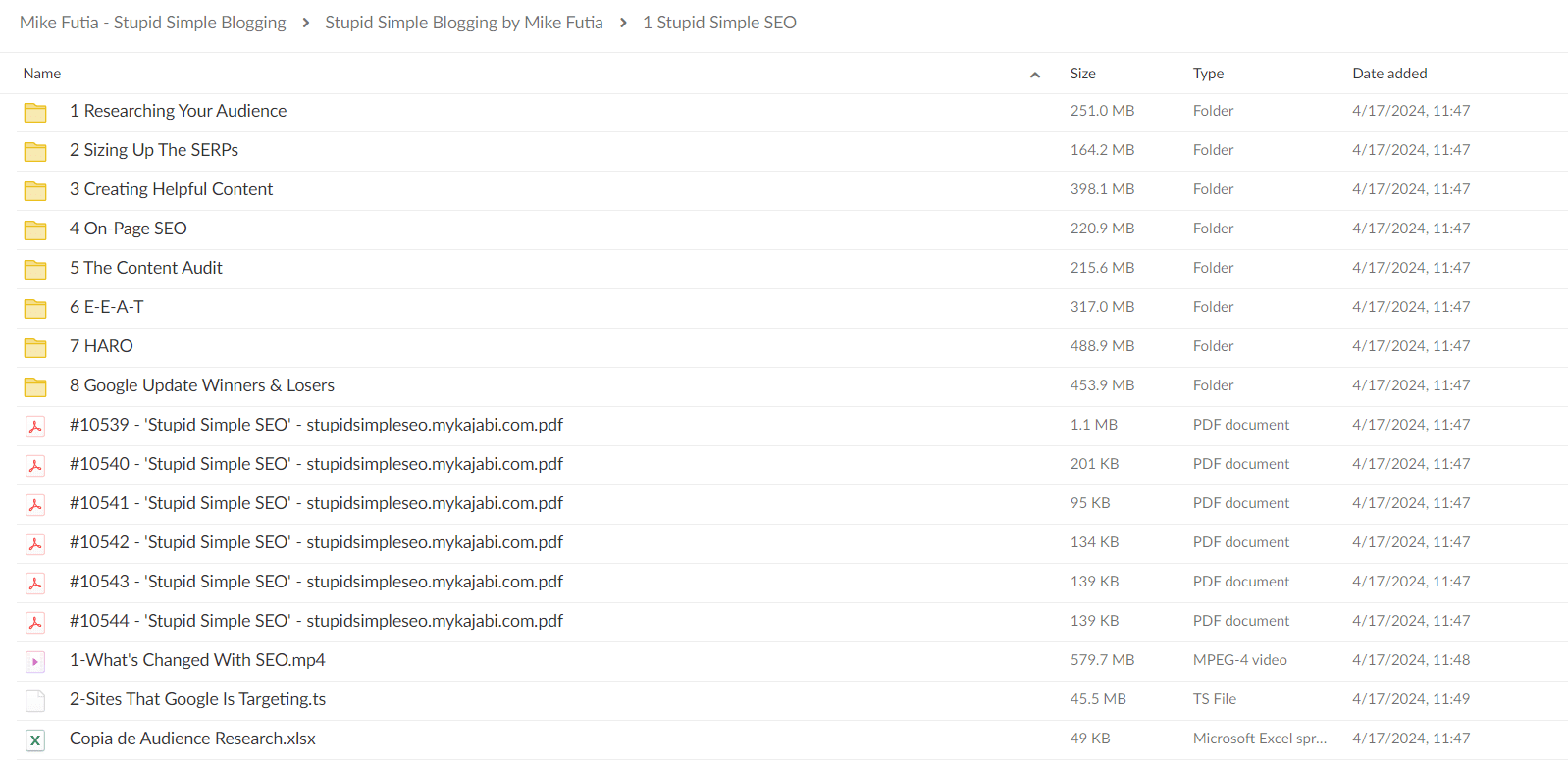Image resolution: width=1568 pixels, height=764 pixels.
Task: Click PDF icon of file #10544
Action: [35, 623]
